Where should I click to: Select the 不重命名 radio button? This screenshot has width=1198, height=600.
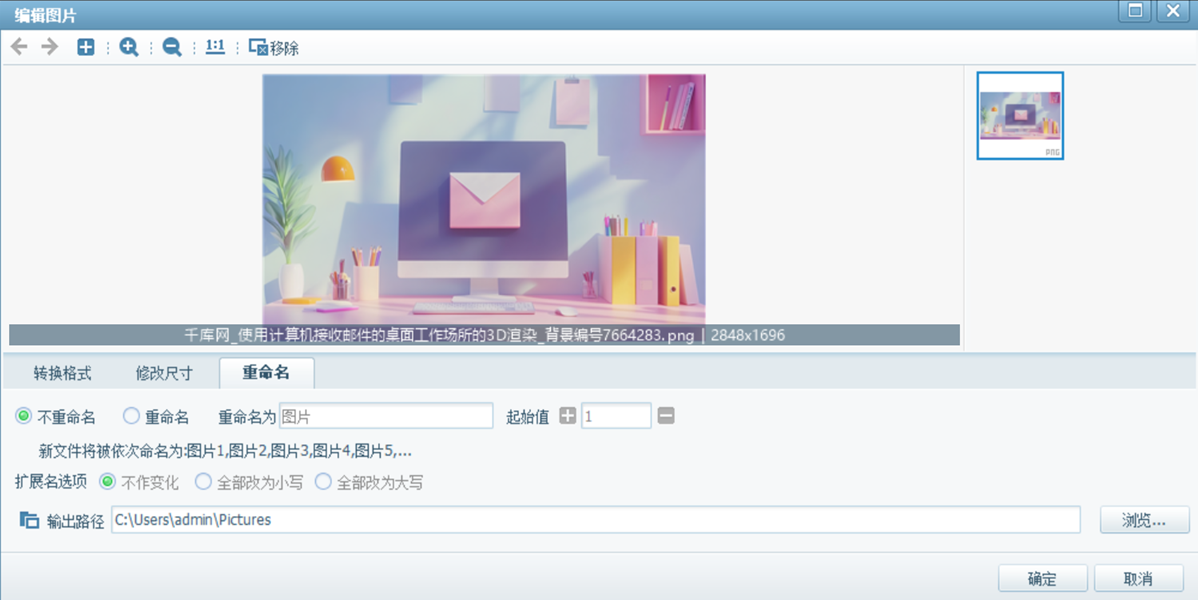24,416
